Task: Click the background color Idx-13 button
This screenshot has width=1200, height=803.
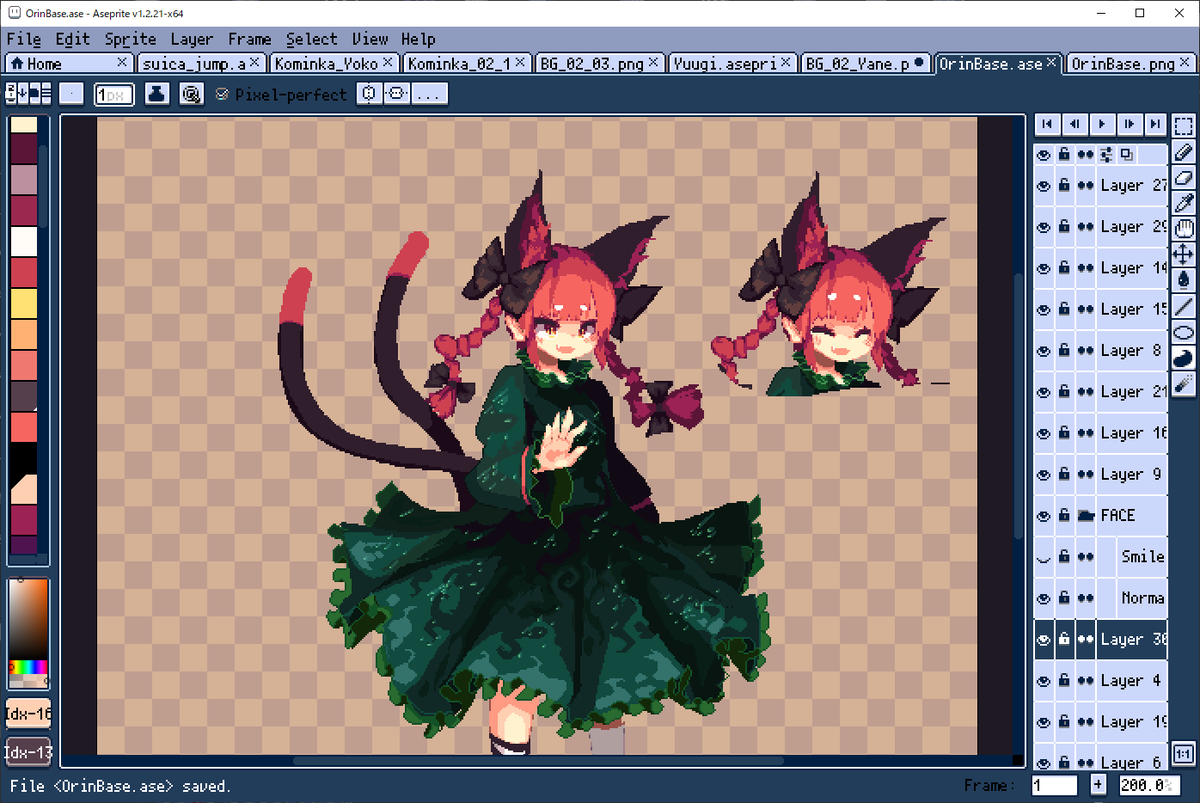Action: 28,752
